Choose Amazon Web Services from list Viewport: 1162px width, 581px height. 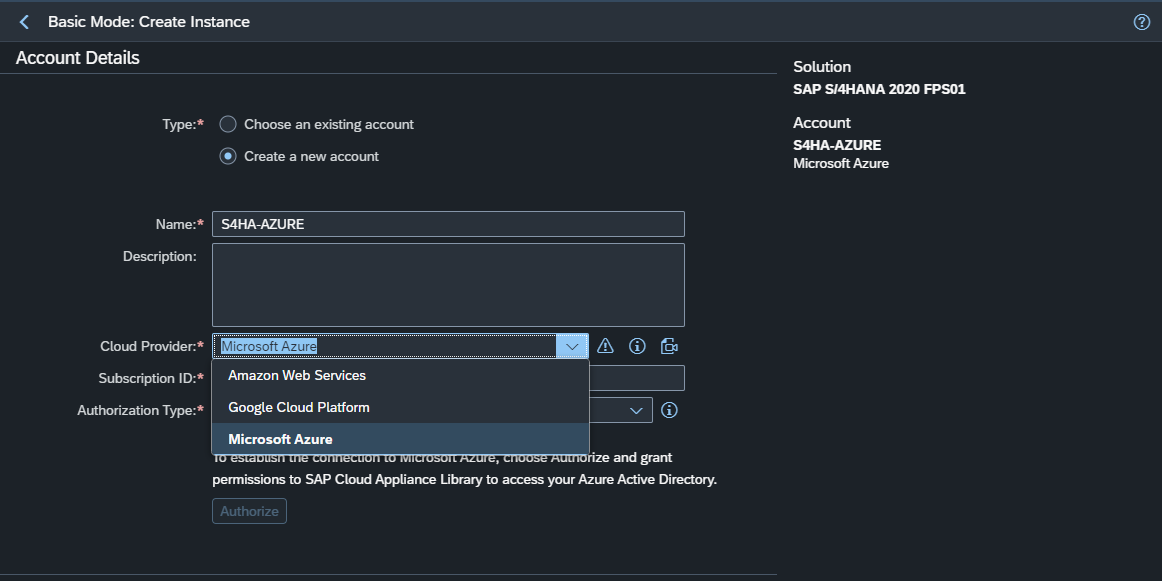point(400,376)
